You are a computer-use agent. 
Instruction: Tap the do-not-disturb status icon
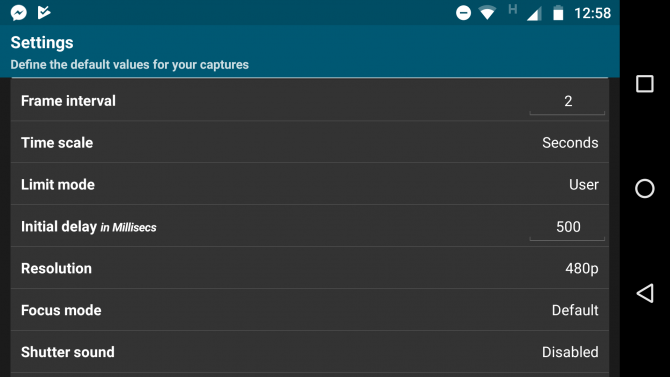[x=463, y=13]
